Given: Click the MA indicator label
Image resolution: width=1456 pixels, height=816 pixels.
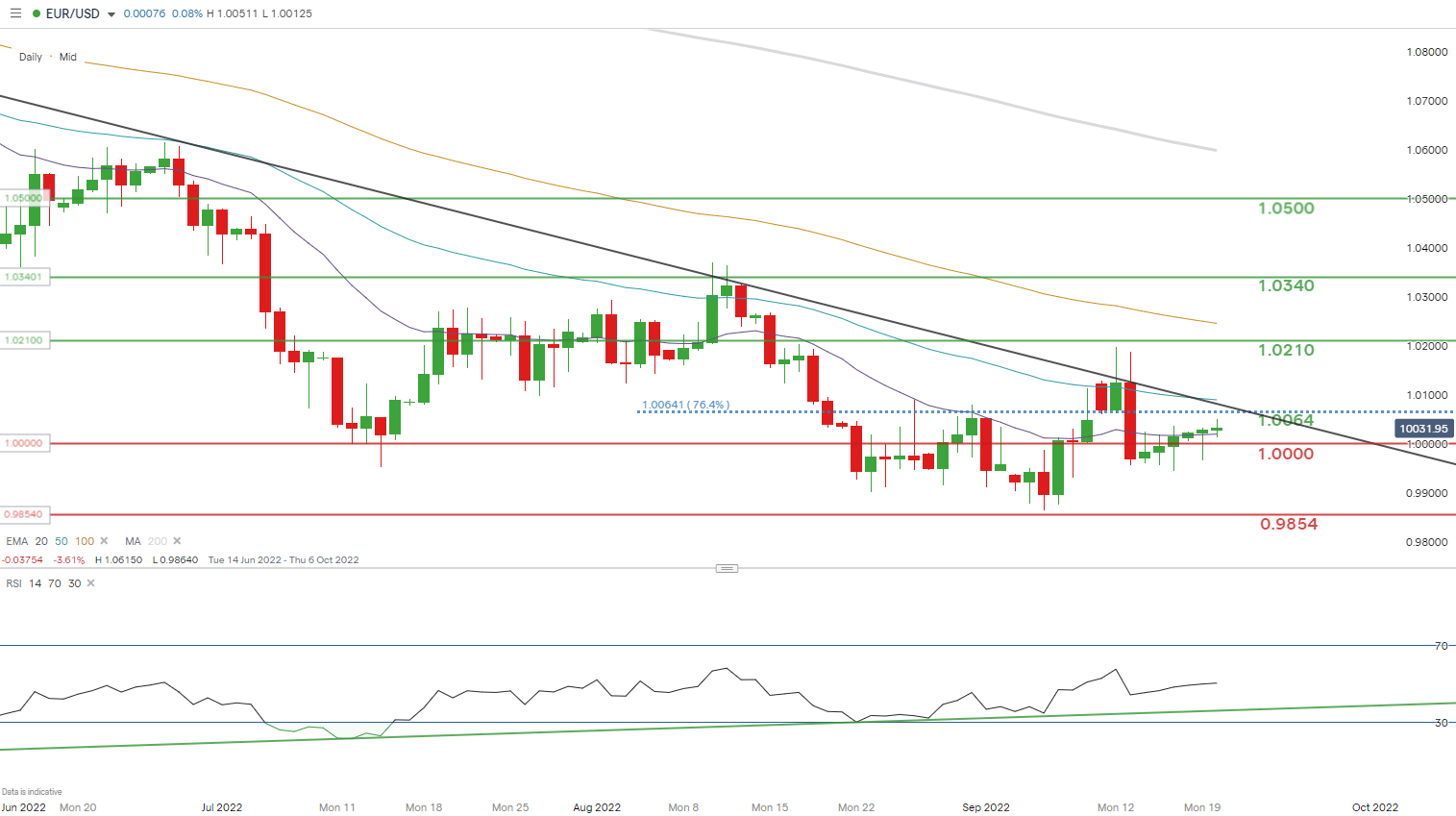Looking at the screenshot, I should [133, 541].
